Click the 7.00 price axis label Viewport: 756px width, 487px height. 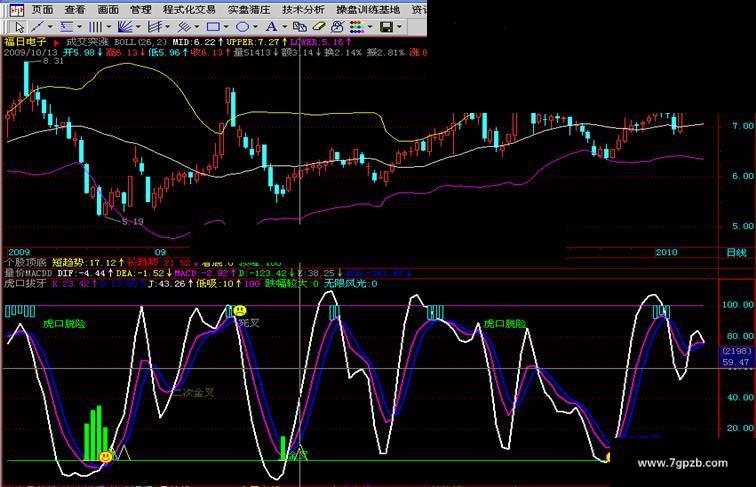(742, 126)
